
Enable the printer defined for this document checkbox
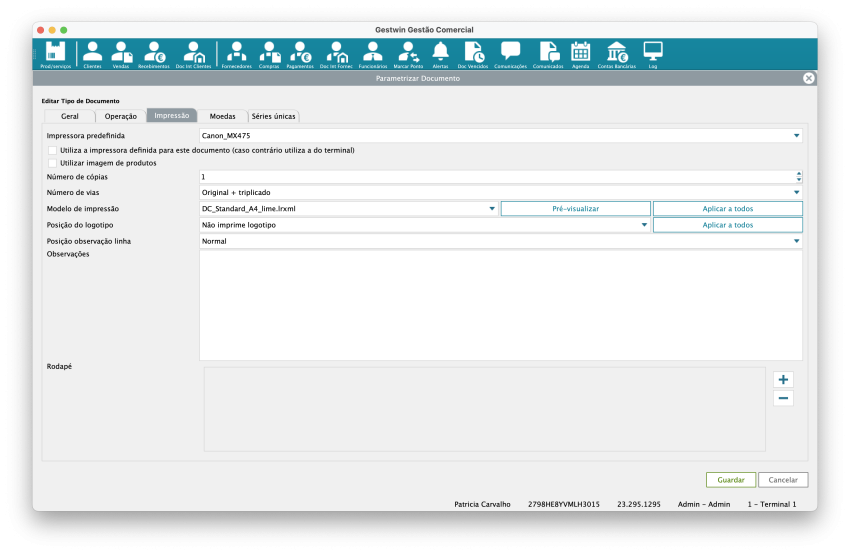point(52,150)
